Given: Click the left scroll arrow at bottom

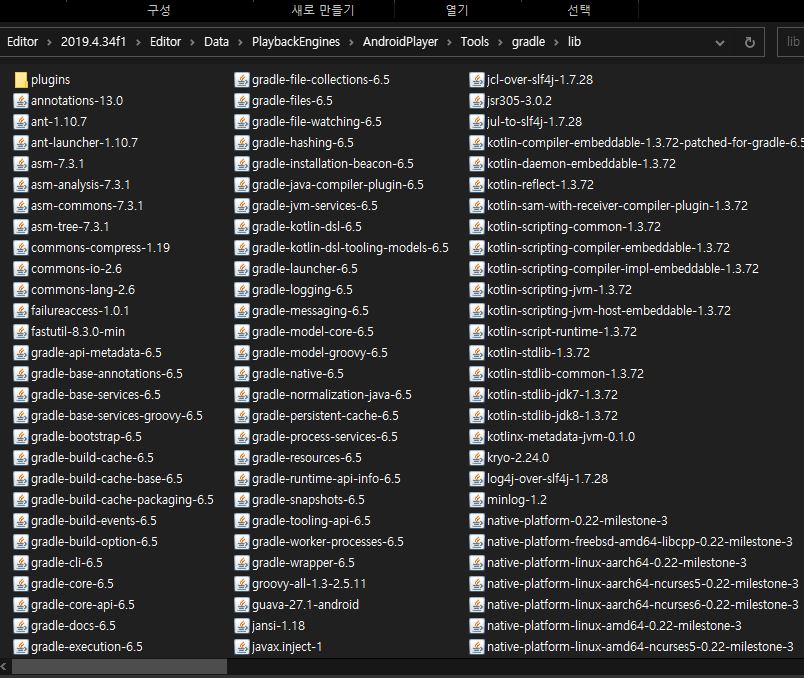Looking at the screenshot, I should point(5,667).
